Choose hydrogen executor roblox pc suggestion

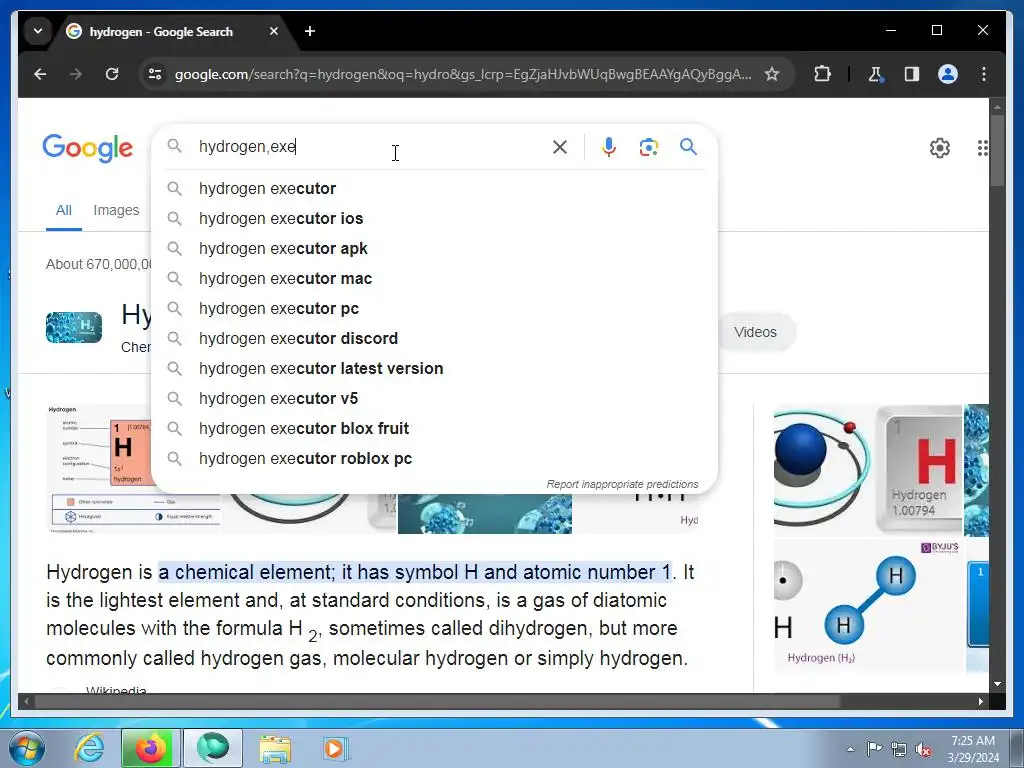(x=434, y=459)
